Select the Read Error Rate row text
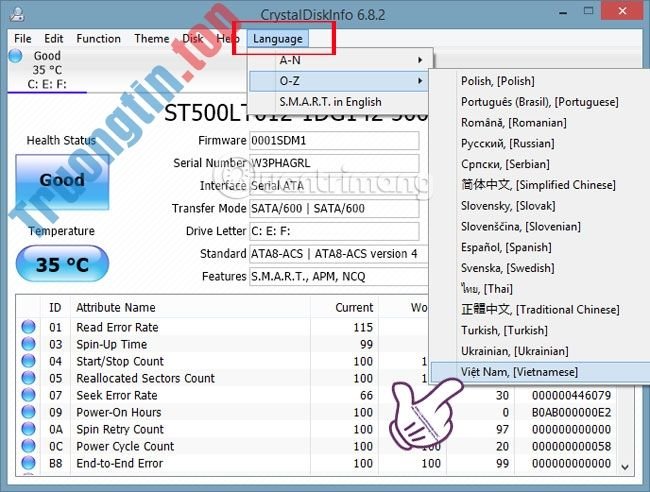The width and height of the screenshot is (650, 492). pos(117,327)
